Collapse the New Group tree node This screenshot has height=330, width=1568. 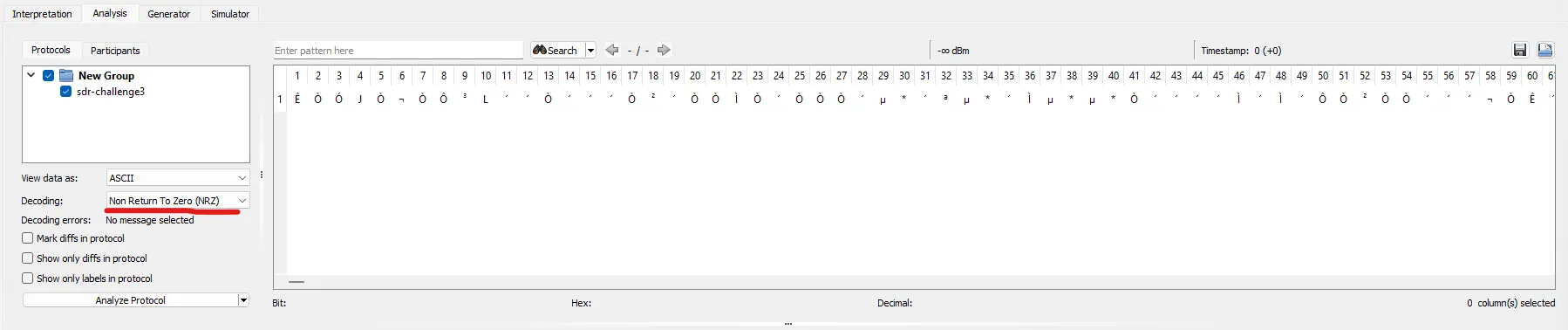click(x=31, y=76)
